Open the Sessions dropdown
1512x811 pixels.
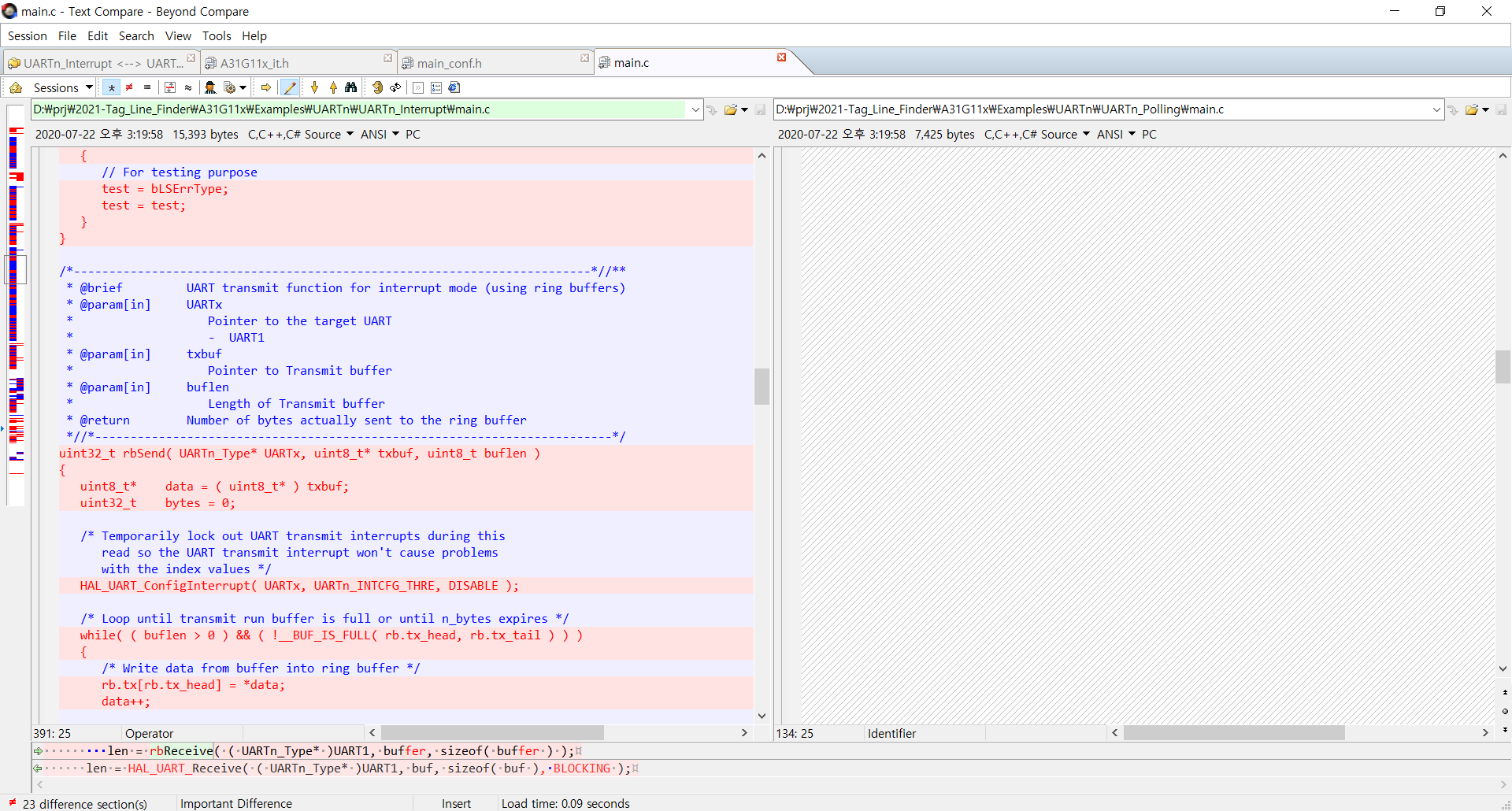click(63, 87)
